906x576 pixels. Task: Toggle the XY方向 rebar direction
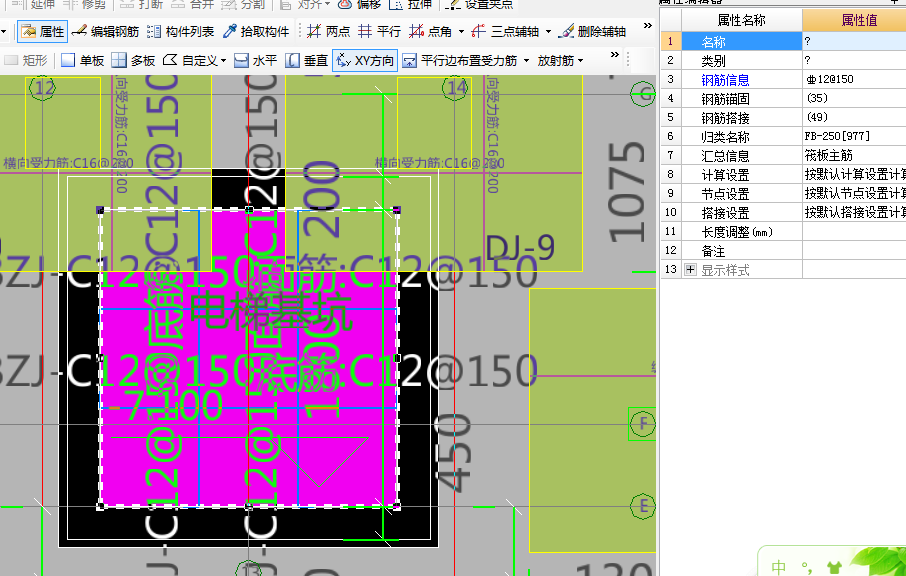[x=365, y=61]
